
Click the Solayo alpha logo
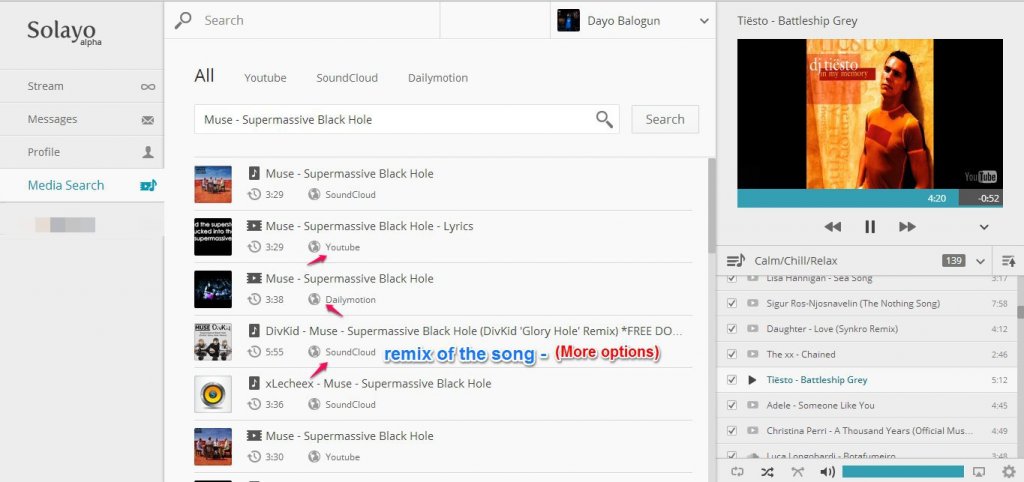click(64, 32)
